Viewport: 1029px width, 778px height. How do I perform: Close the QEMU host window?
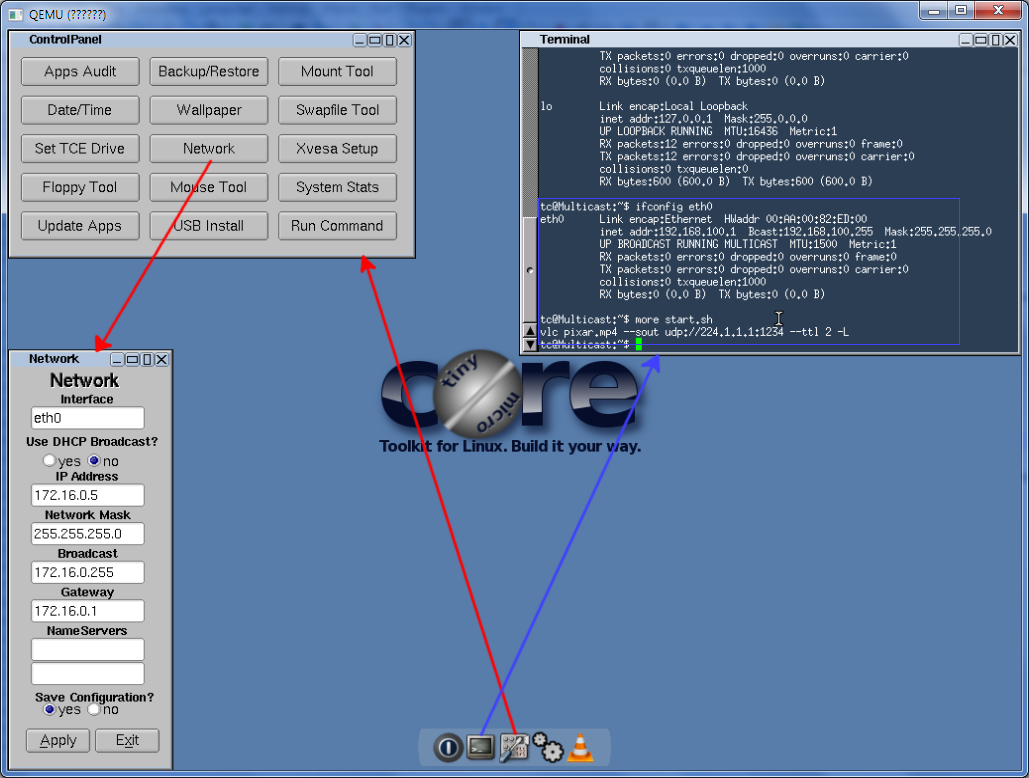[x=998, y=10]
